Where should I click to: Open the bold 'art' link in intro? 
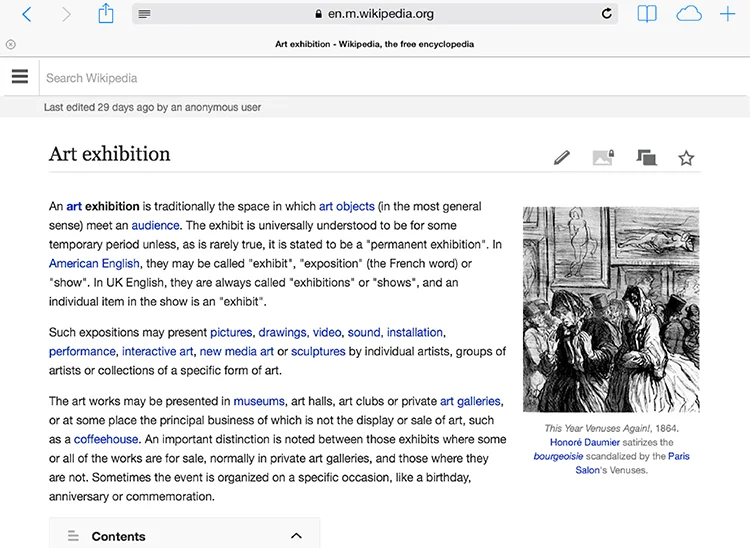point(74,207)
